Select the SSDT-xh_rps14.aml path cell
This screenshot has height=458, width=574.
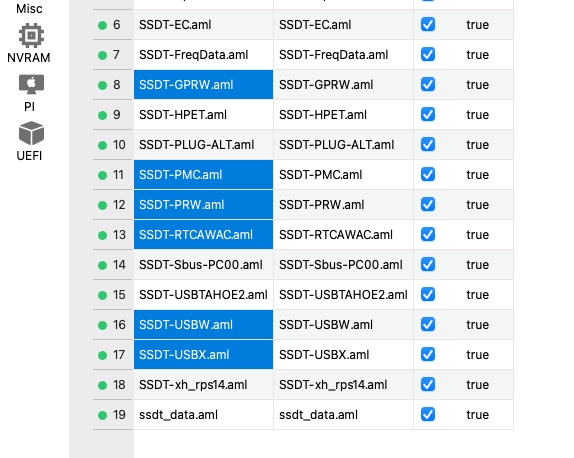(203, 385)
